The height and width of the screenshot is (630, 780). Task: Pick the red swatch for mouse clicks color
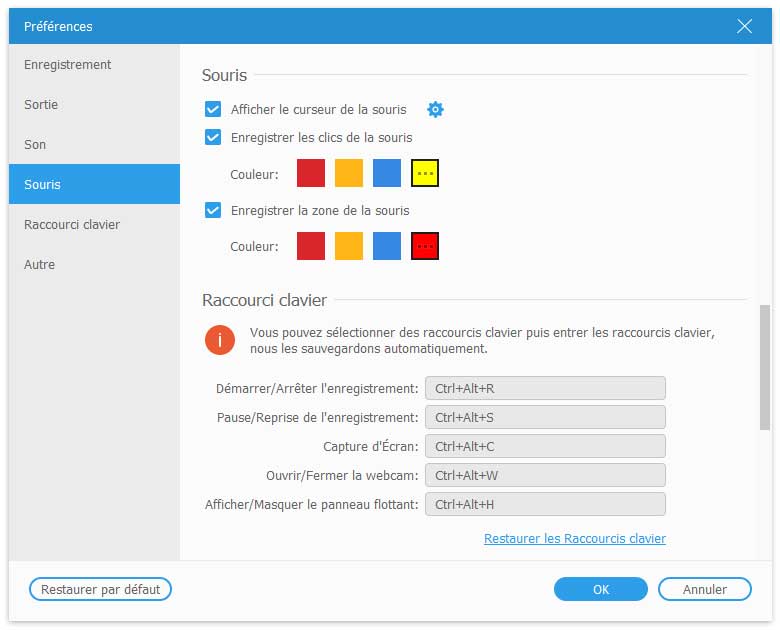311,174
